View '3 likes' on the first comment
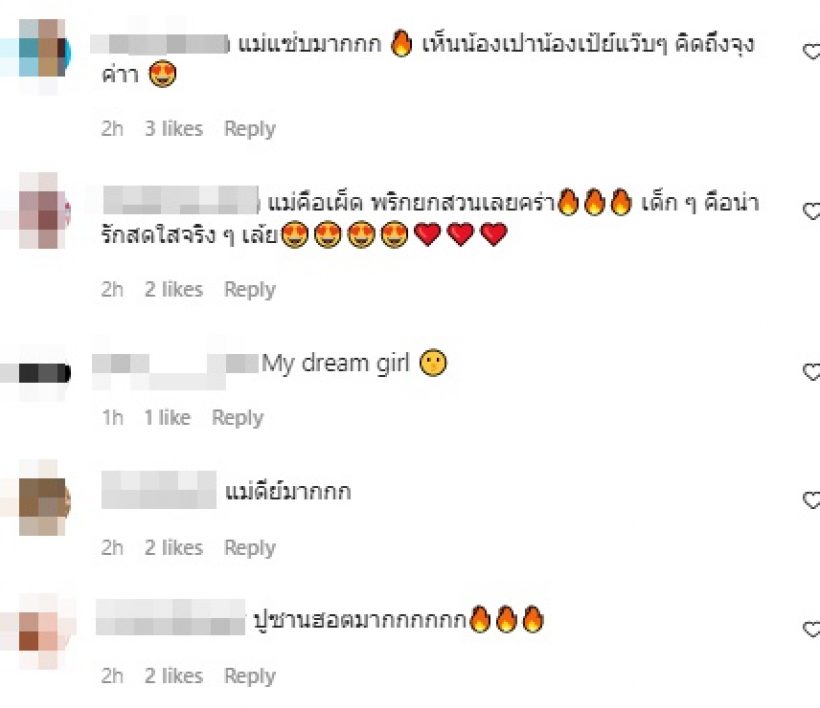This screenshot has height=708, width=820. [x=174, y=129]
